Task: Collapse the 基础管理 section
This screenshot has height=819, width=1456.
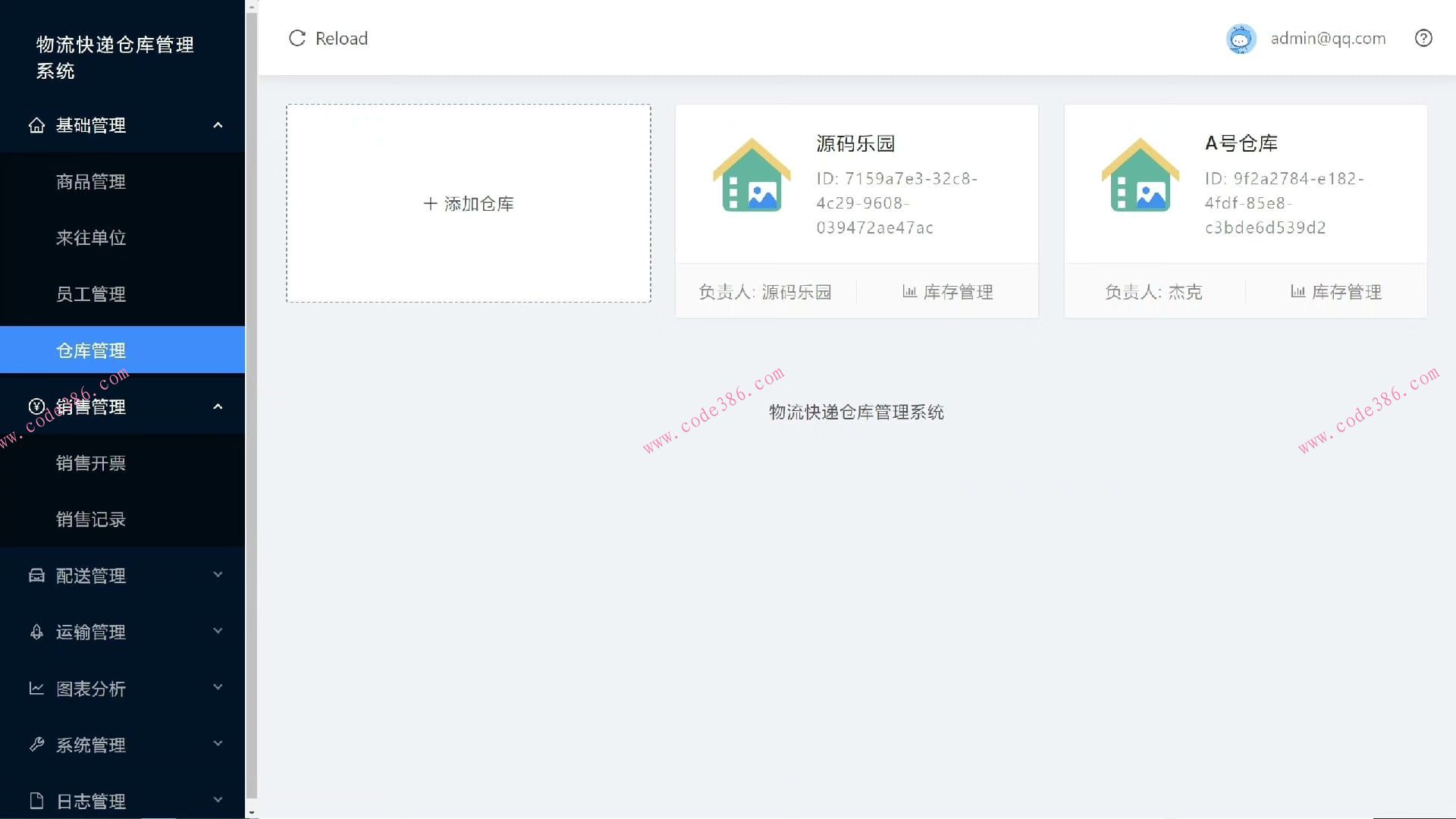Action: pyautogui.click(x=218, y=125)
